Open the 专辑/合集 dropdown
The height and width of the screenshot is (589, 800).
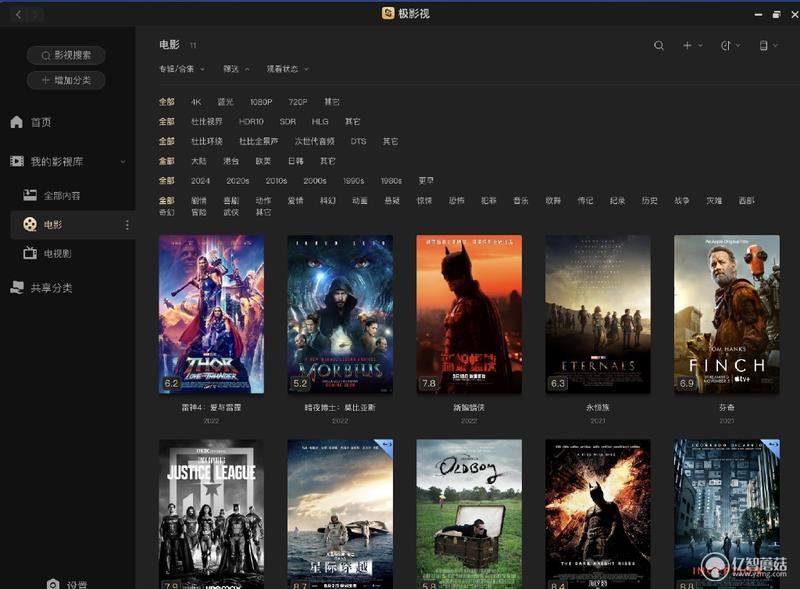coord(182,69)
